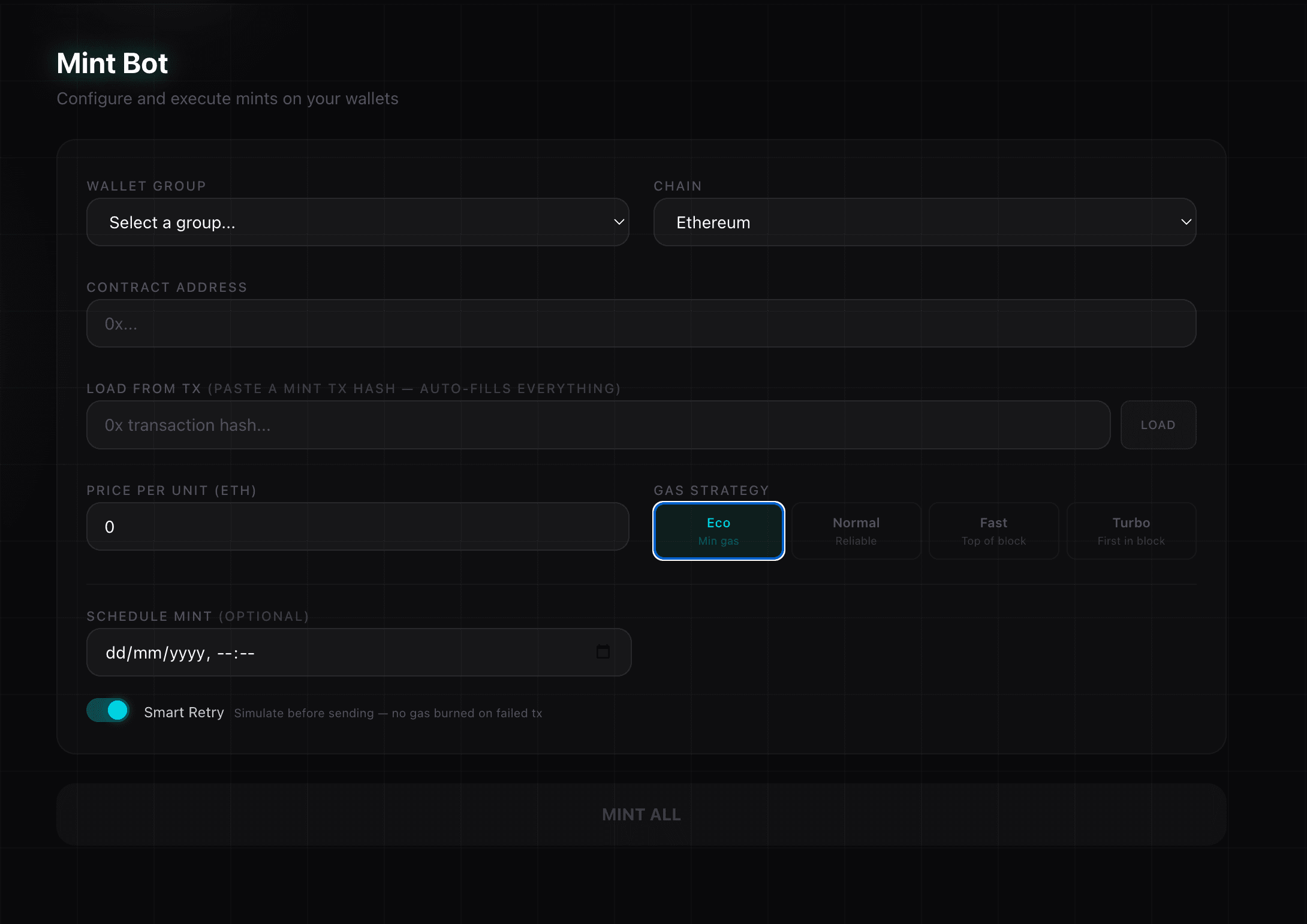The height and width of the screenshot is (924, 1307).
Task: Open the Select a group dropdown
Action: (357, 222)
